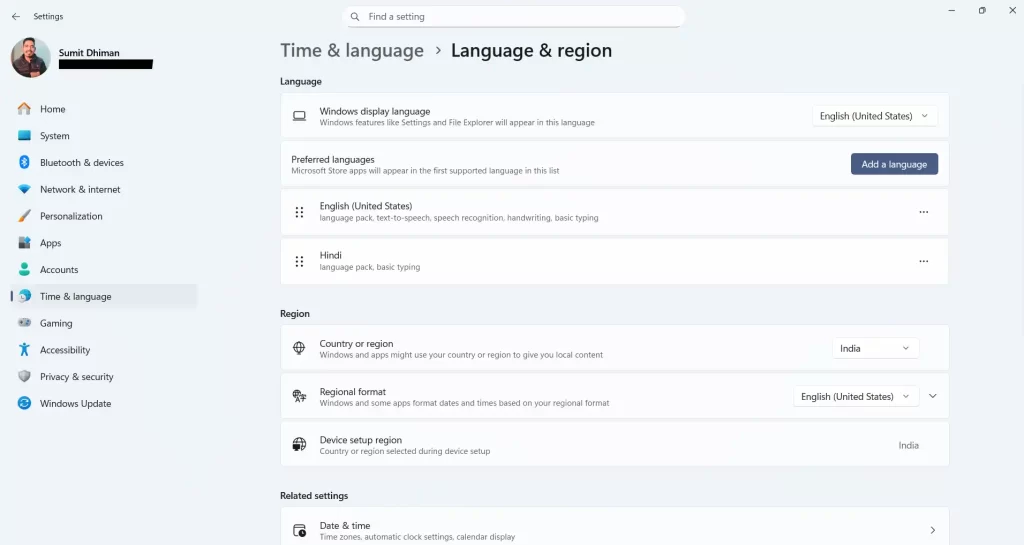
Task: Click the back arrow in Settings
Action: 15,17
